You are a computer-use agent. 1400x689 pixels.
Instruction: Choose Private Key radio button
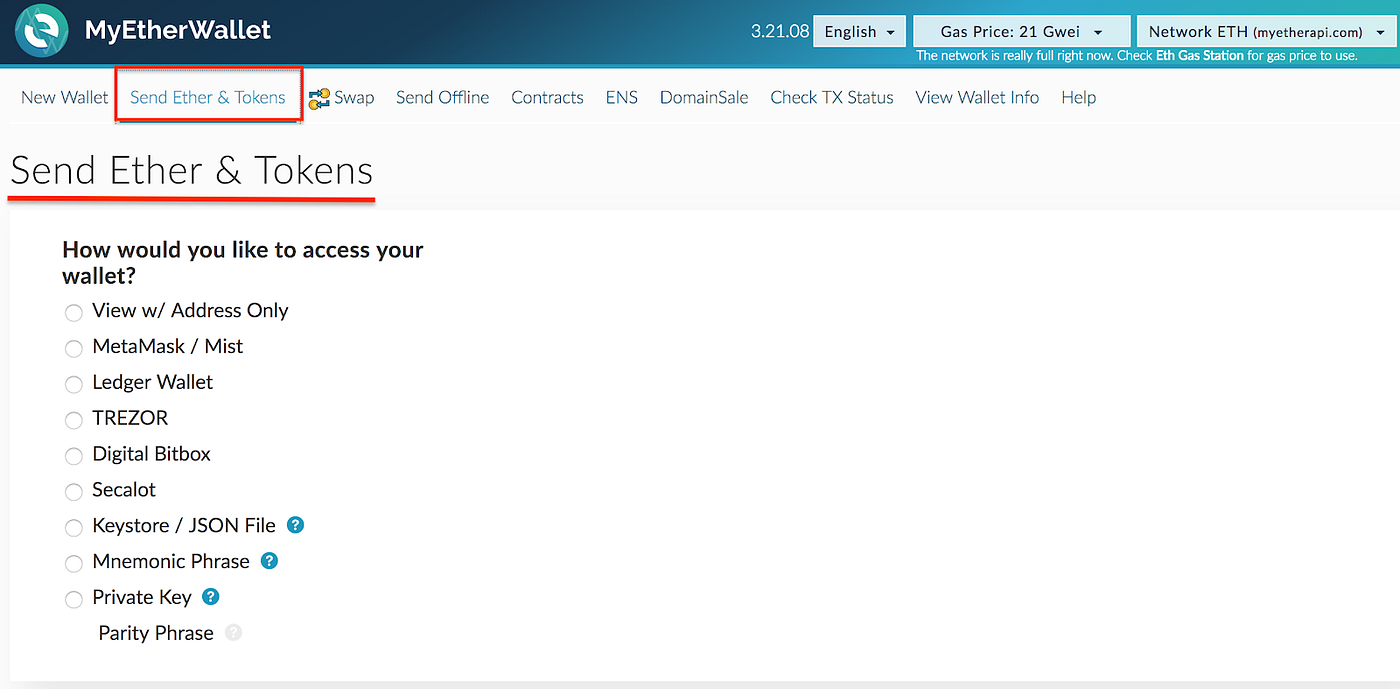pyautogui.click(x=73, y=600)
